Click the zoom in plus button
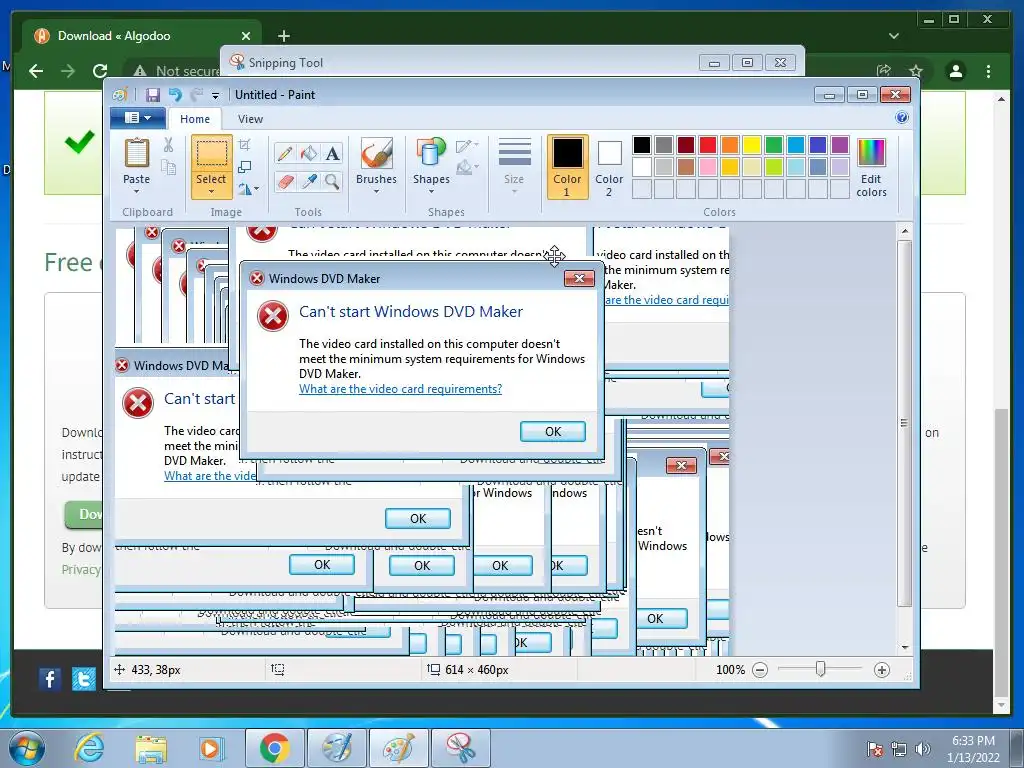This screenshot has height=768, width=1024. [x=882, y=670]
